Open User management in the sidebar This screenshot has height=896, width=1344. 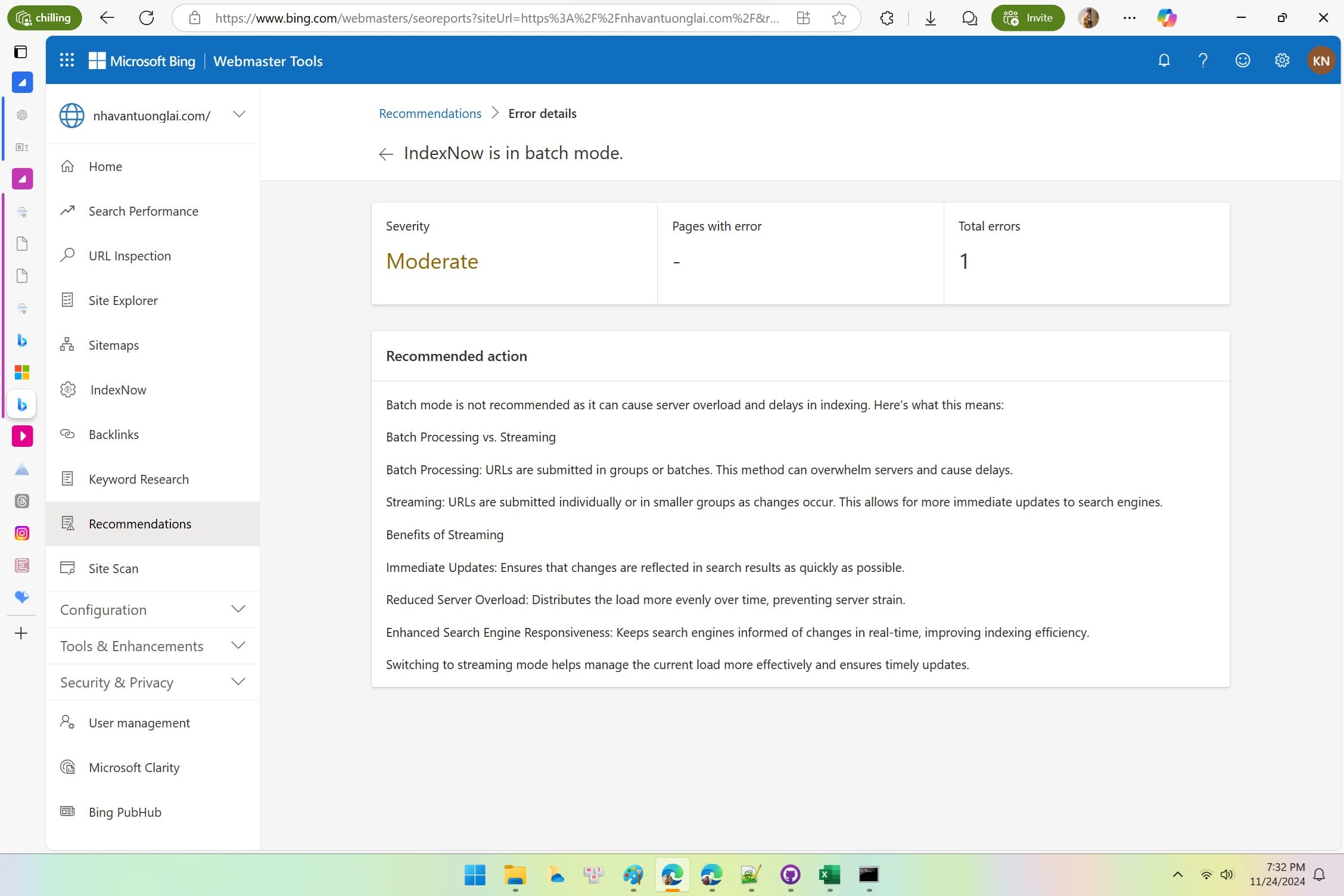[x=153, y=723]
